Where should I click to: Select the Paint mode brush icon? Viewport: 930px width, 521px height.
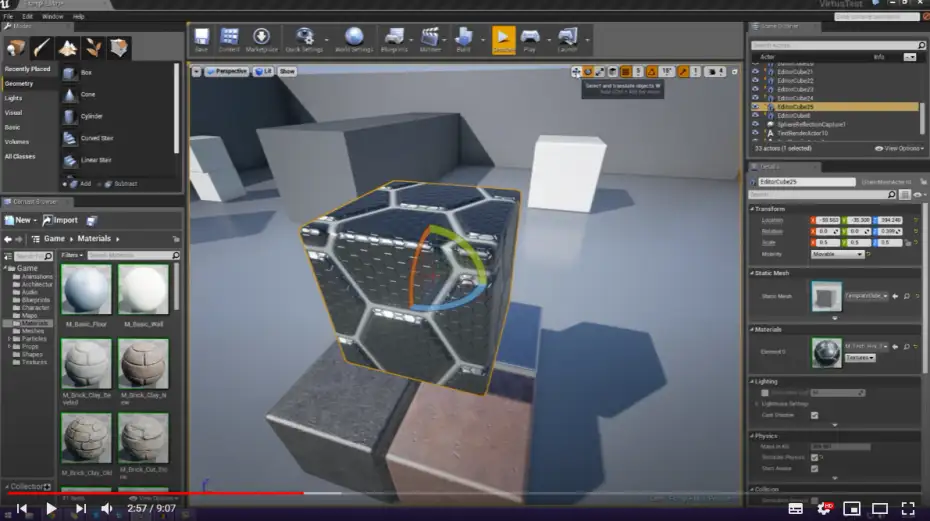42,47
